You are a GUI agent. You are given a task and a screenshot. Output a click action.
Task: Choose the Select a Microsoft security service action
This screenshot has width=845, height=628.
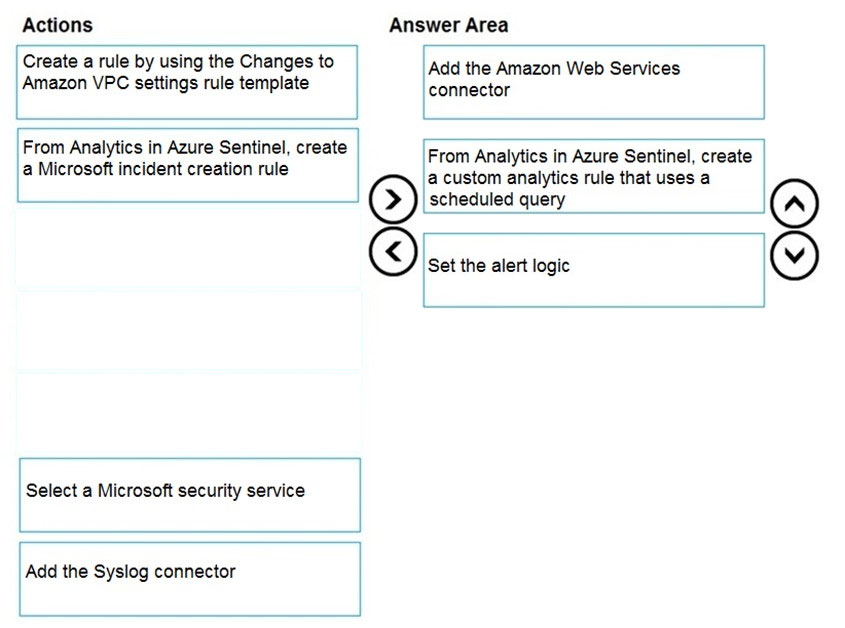[x=190, y=495]
